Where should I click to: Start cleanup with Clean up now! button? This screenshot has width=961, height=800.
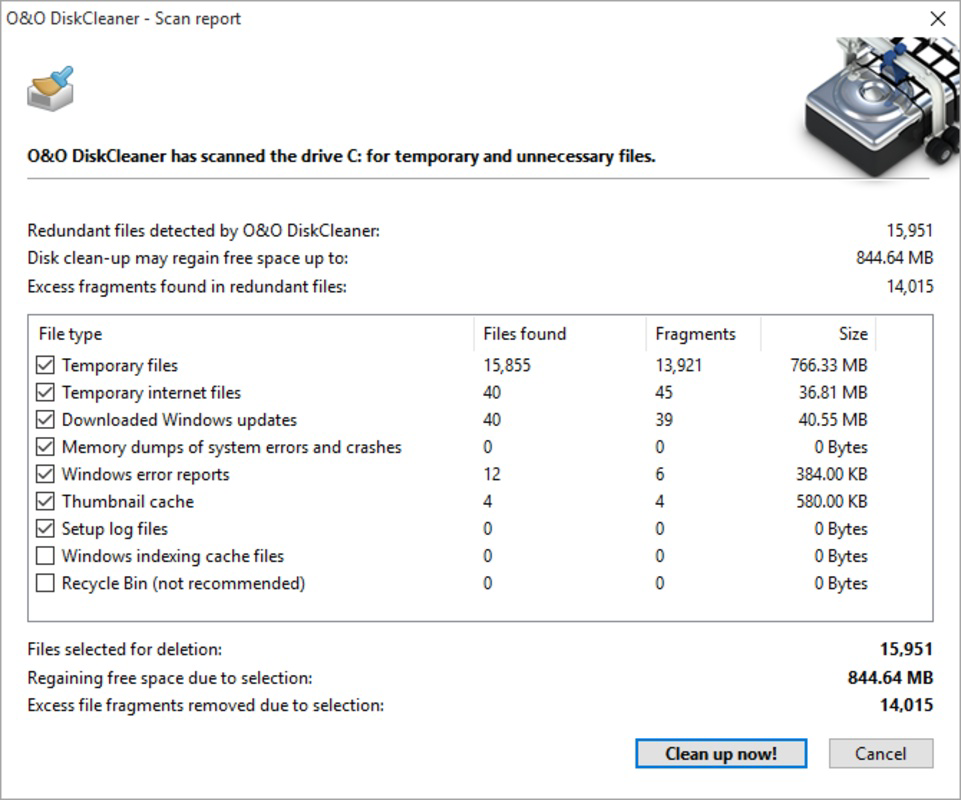tap(721, 753)
